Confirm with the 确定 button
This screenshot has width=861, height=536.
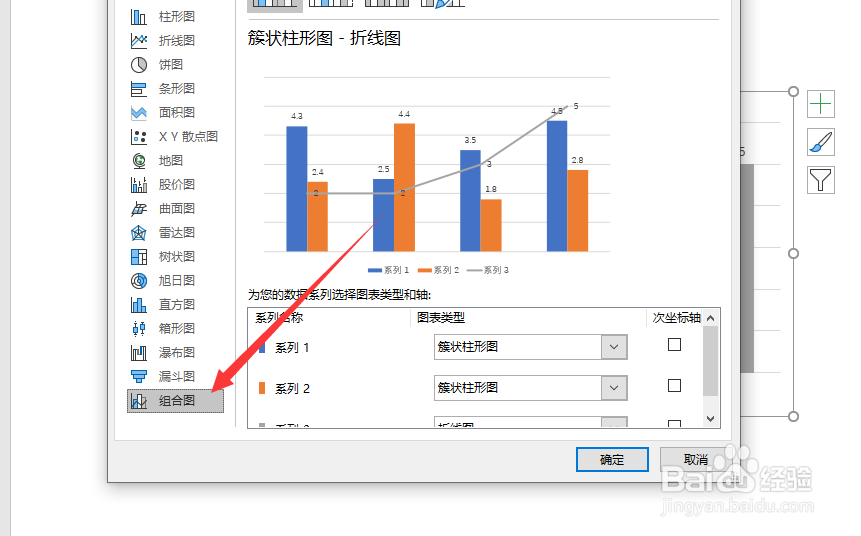click(612, 459)
